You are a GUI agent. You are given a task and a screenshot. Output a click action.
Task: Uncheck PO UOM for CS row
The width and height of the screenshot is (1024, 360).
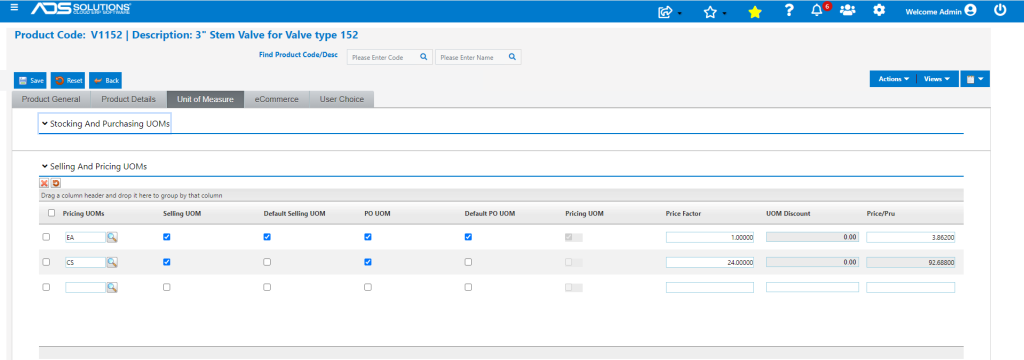tap(368, 262)
